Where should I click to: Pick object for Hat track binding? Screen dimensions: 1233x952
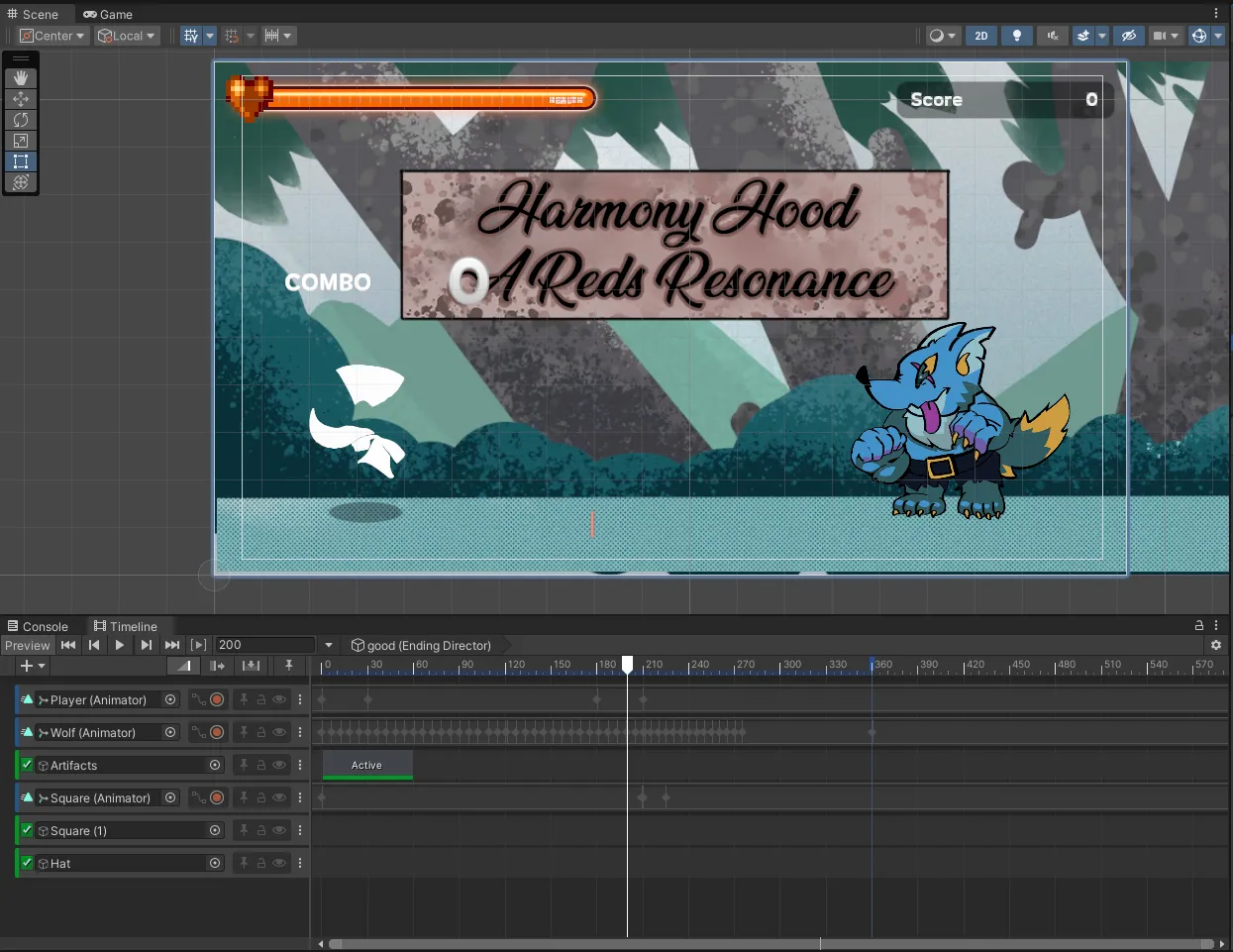point(215,863)
